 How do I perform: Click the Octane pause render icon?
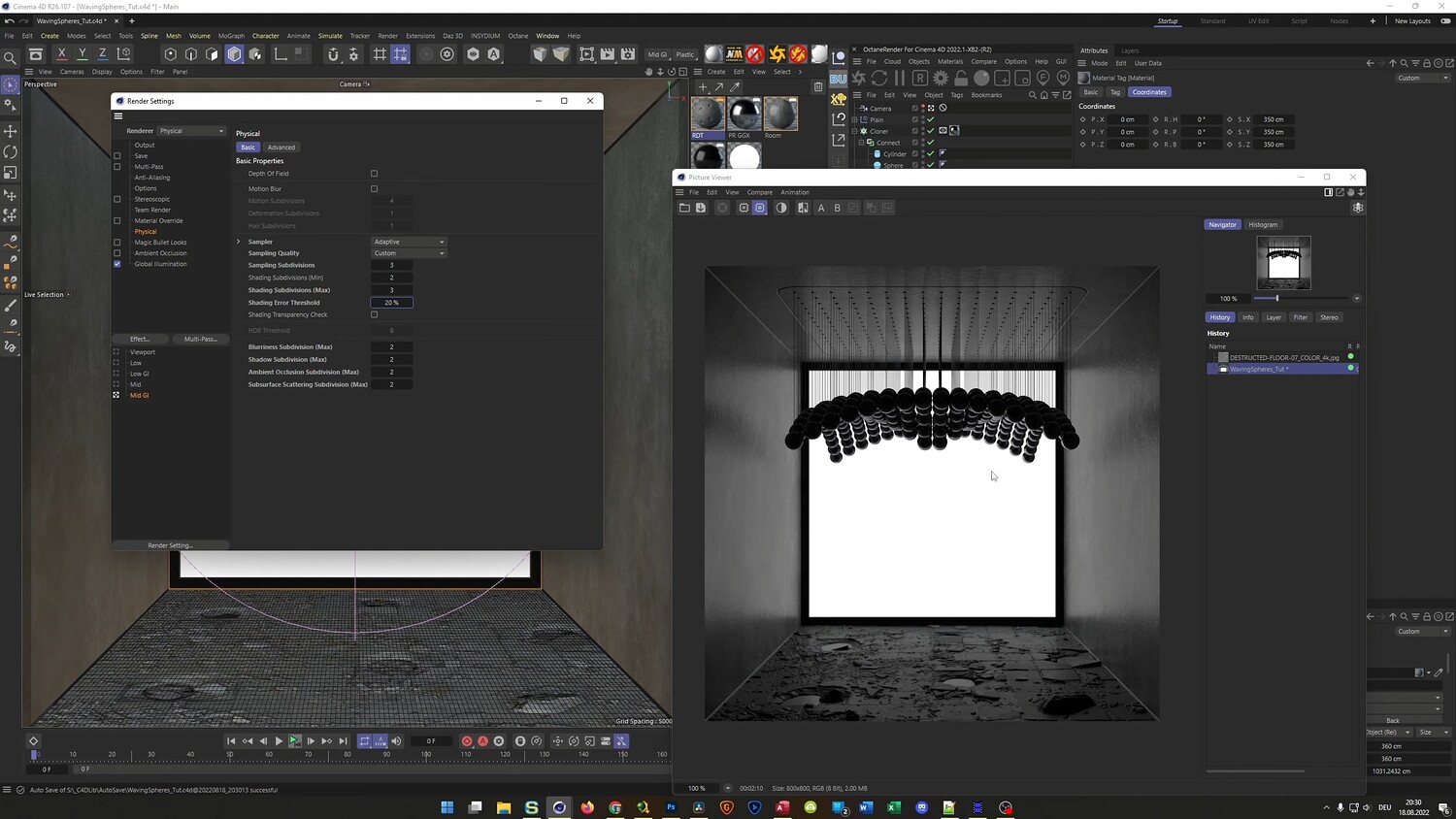tap(899, 78)
